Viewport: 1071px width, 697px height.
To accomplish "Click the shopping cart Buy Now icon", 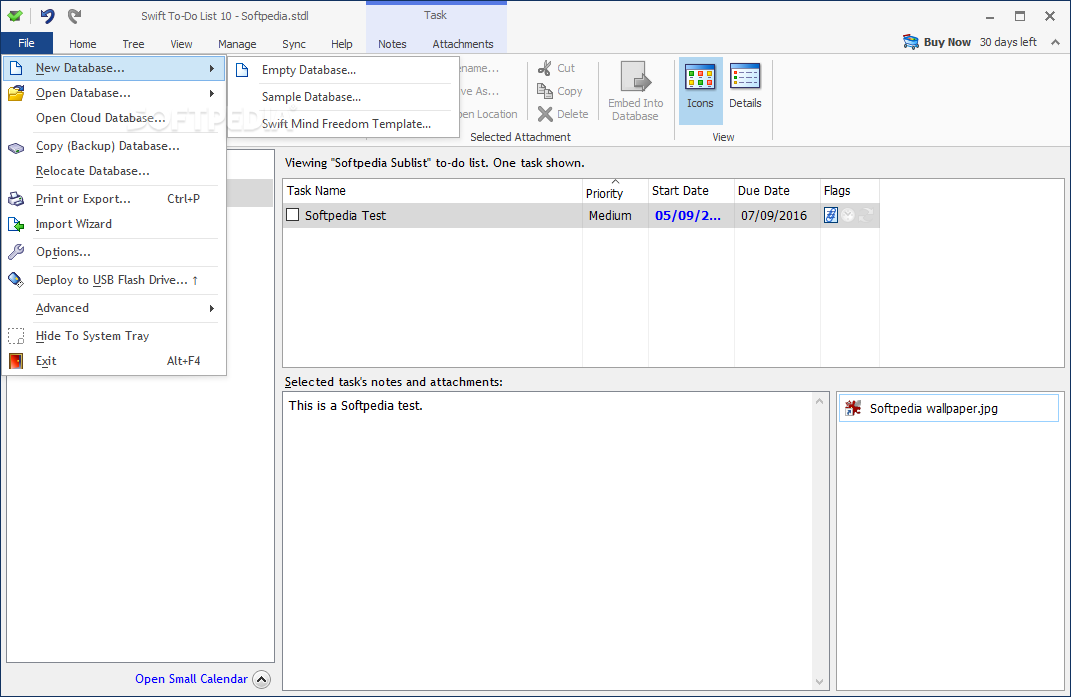I will click(910, 42).
